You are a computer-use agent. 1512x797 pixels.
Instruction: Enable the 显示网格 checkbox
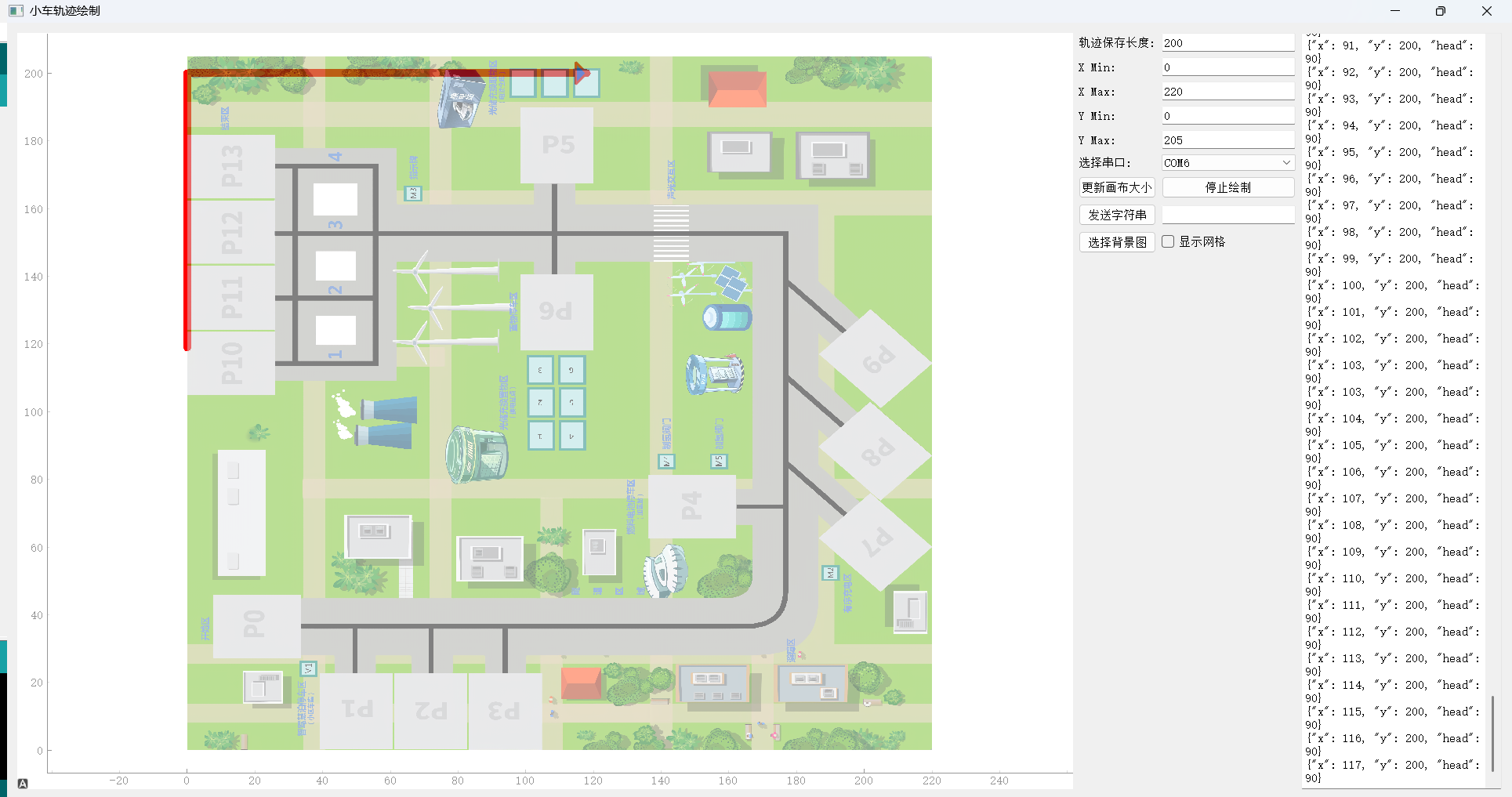click(x=1168, y=241)
